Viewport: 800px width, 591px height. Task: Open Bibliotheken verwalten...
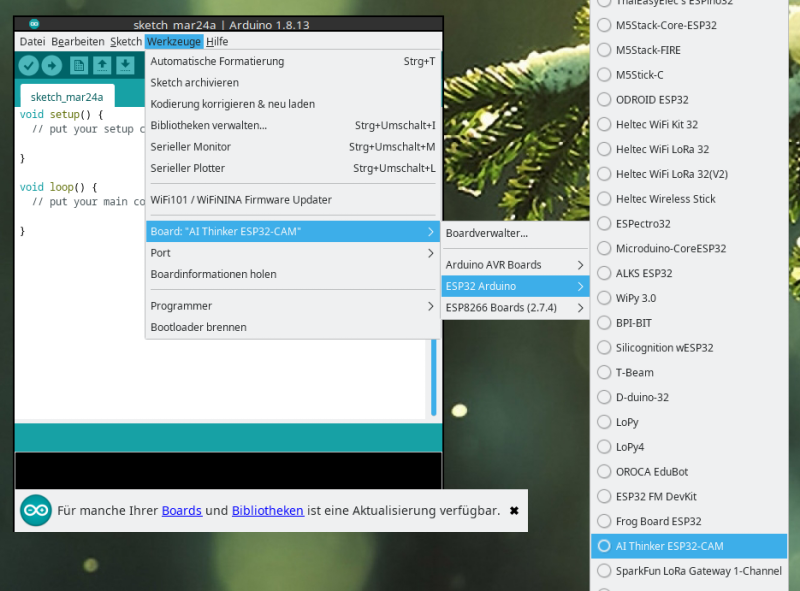292,126
